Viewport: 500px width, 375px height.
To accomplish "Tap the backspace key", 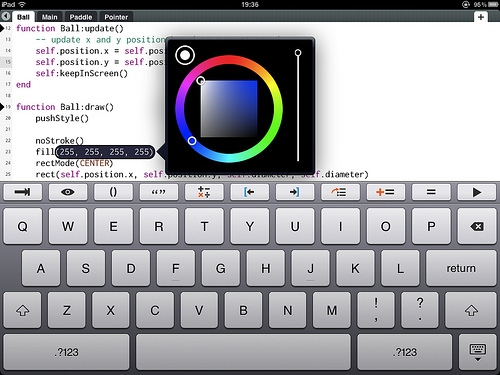I will pyautogui.click(x=477, y=226).
